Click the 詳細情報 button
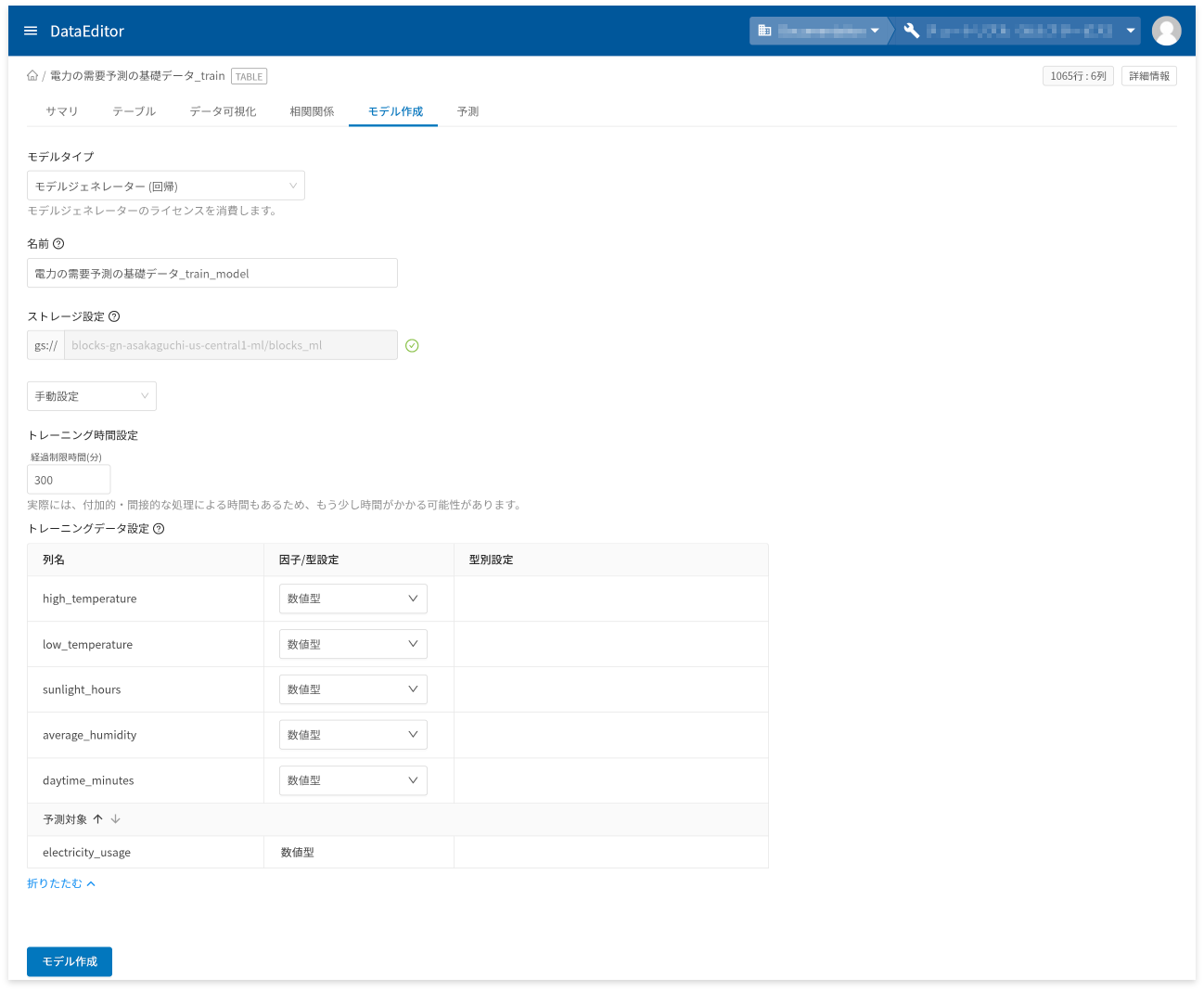 1149,76
